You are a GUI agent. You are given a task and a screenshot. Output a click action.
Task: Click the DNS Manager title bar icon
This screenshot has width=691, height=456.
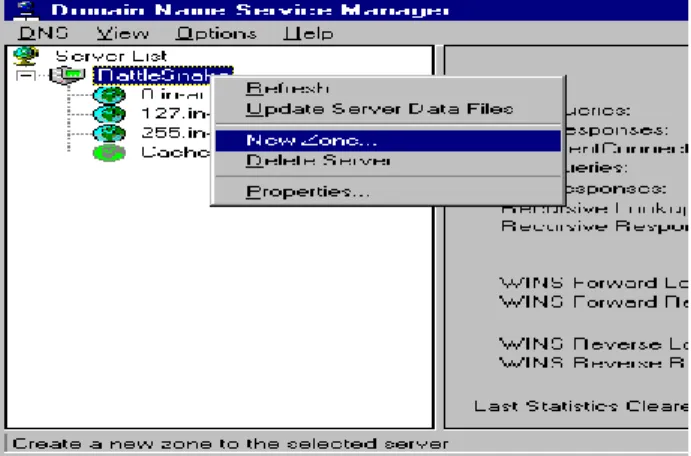tap(26, 10)
